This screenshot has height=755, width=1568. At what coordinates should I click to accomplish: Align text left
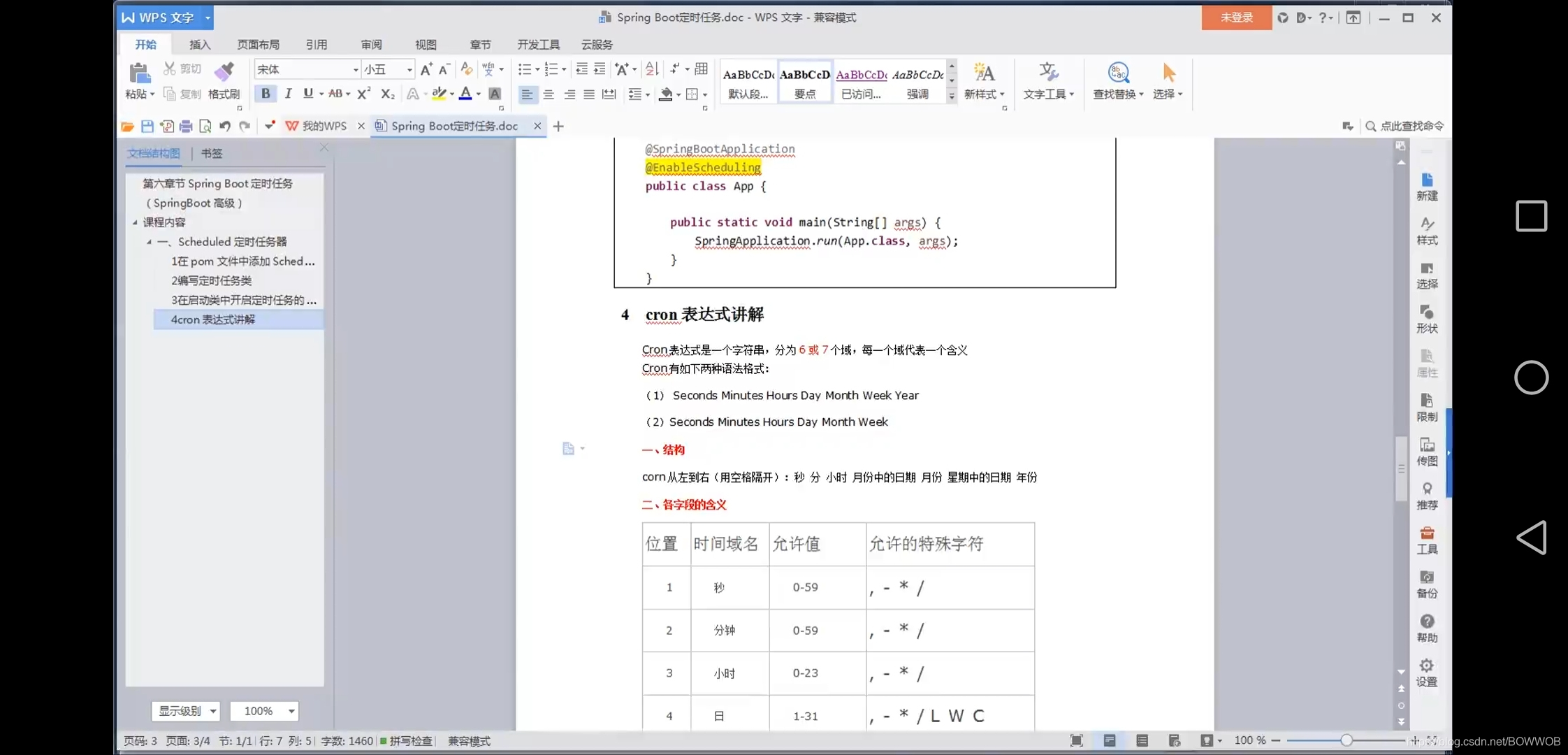tap(527, 94)
